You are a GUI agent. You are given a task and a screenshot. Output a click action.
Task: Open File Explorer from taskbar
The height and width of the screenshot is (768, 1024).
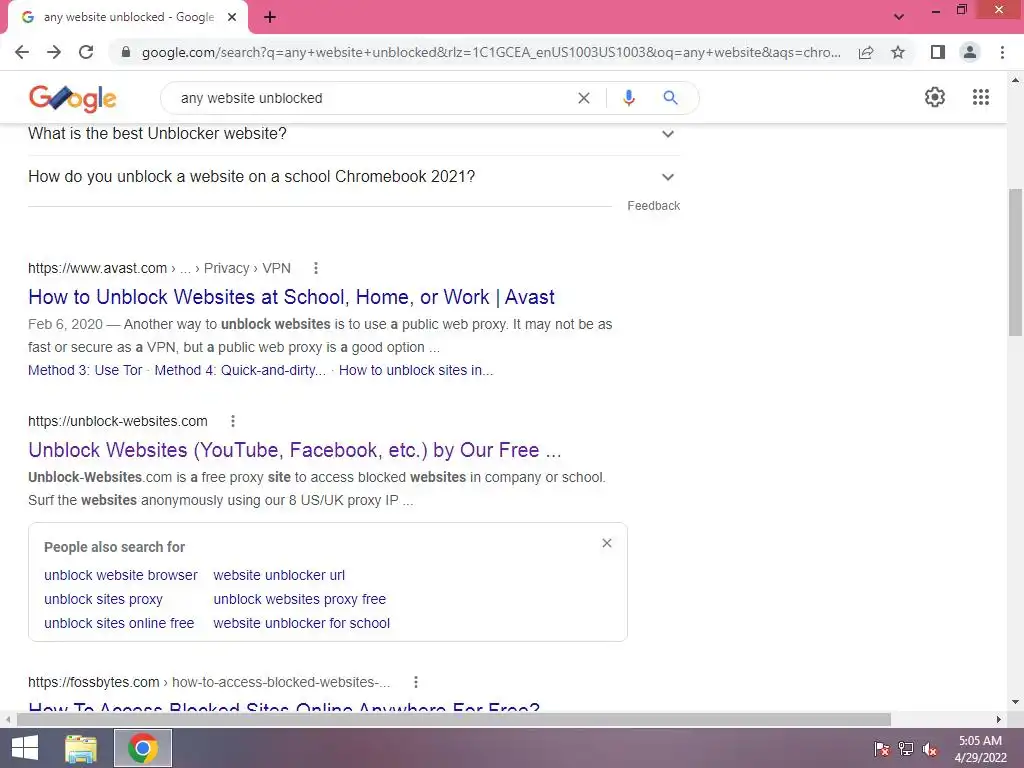click(x=81, y=748)
